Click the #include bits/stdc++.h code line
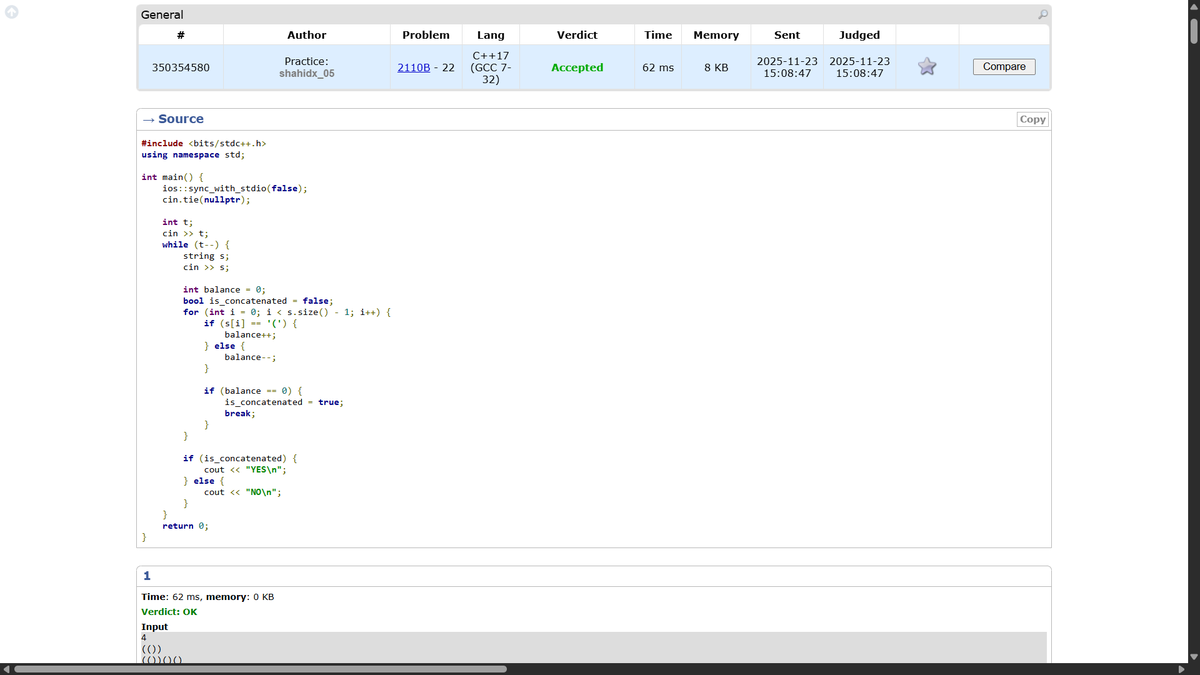 tap(204, 143)
